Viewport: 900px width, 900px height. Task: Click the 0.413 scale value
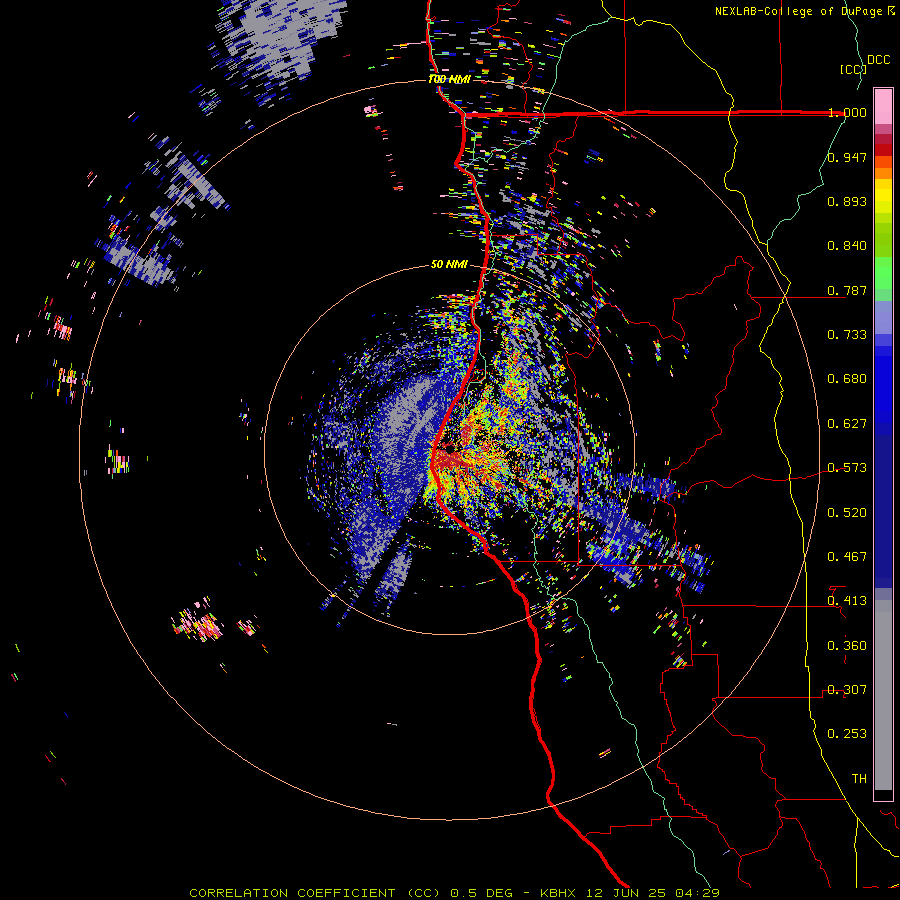pos(847,601)
